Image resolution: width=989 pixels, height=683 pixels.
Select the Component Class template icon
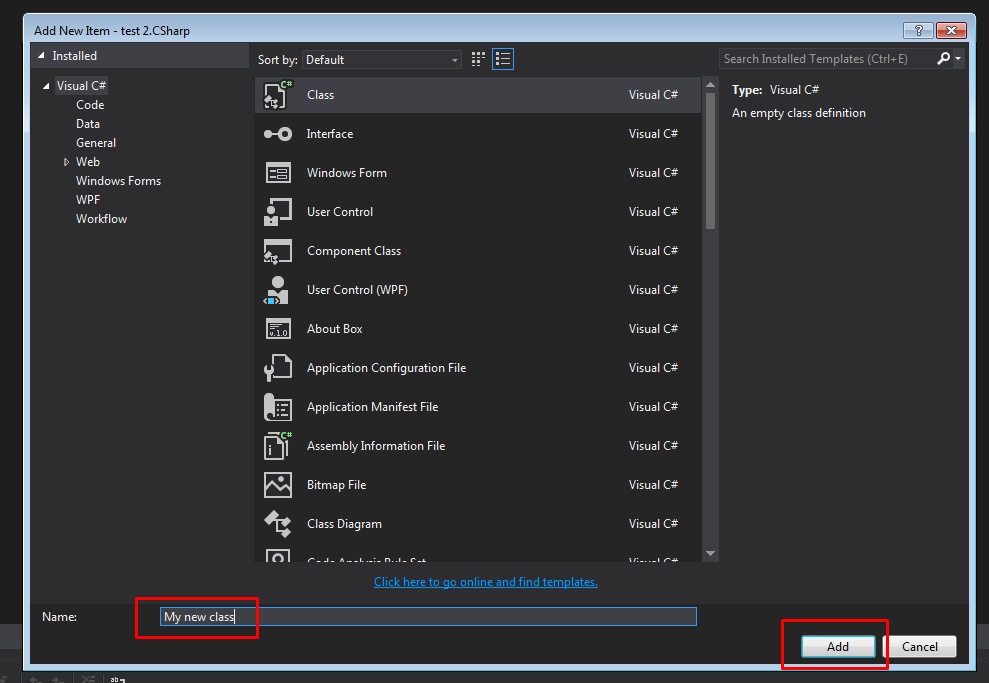click(278, 251)
